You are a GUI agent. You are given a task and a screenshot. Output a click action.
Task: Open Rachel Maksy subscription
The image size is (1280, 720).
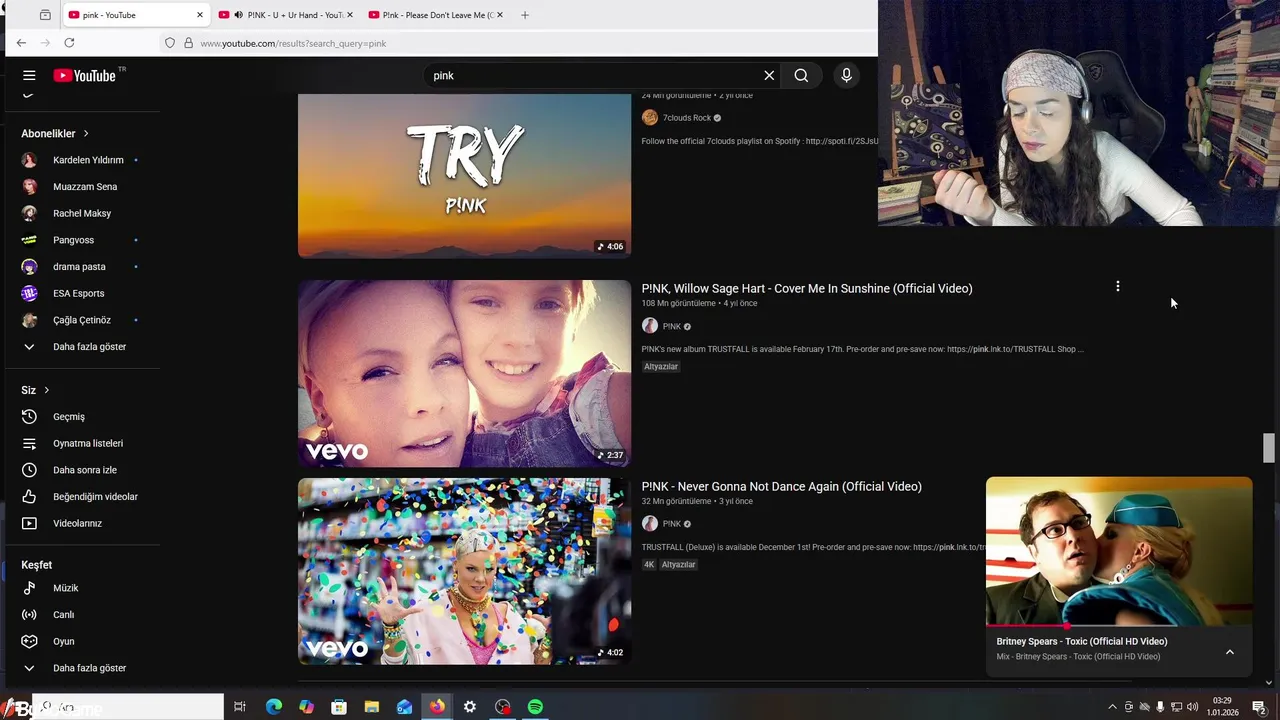pyautogui.click(x=80, y=213)
